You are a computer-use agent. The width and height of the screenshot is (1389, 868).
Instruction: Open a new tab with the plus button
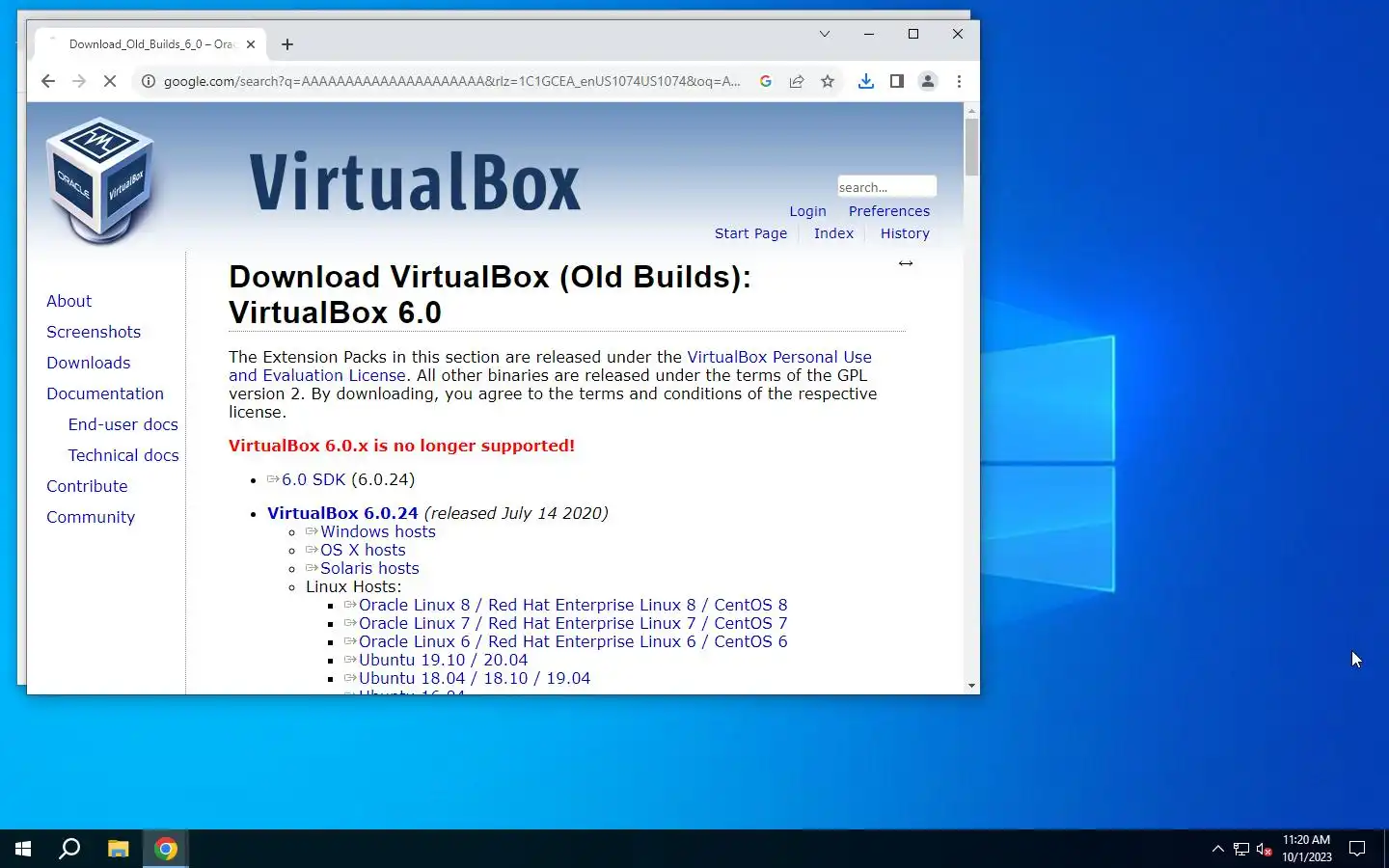click(287, 44)
